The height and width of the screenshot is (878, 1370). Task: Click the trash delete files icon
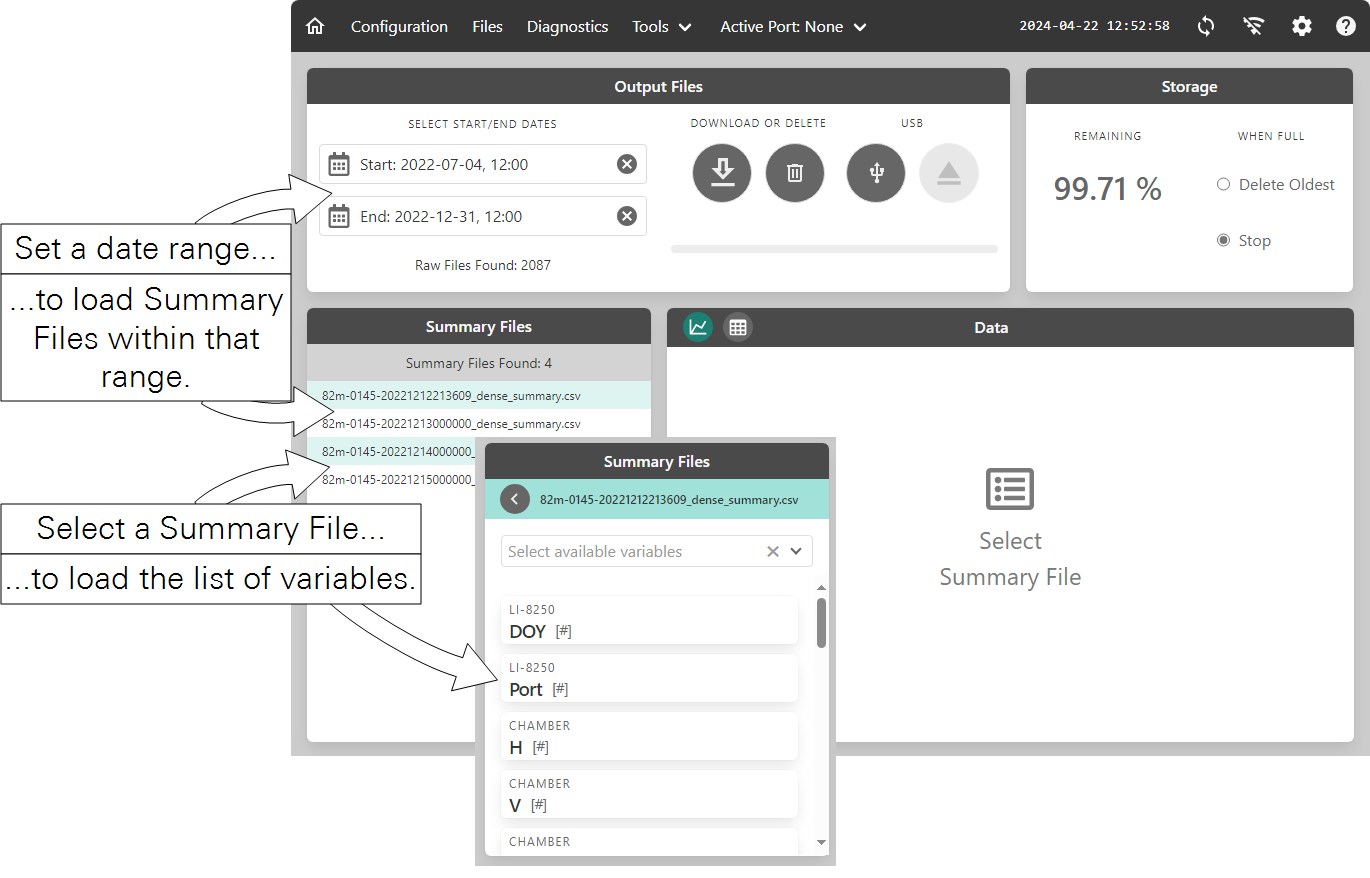pos(795,173)
